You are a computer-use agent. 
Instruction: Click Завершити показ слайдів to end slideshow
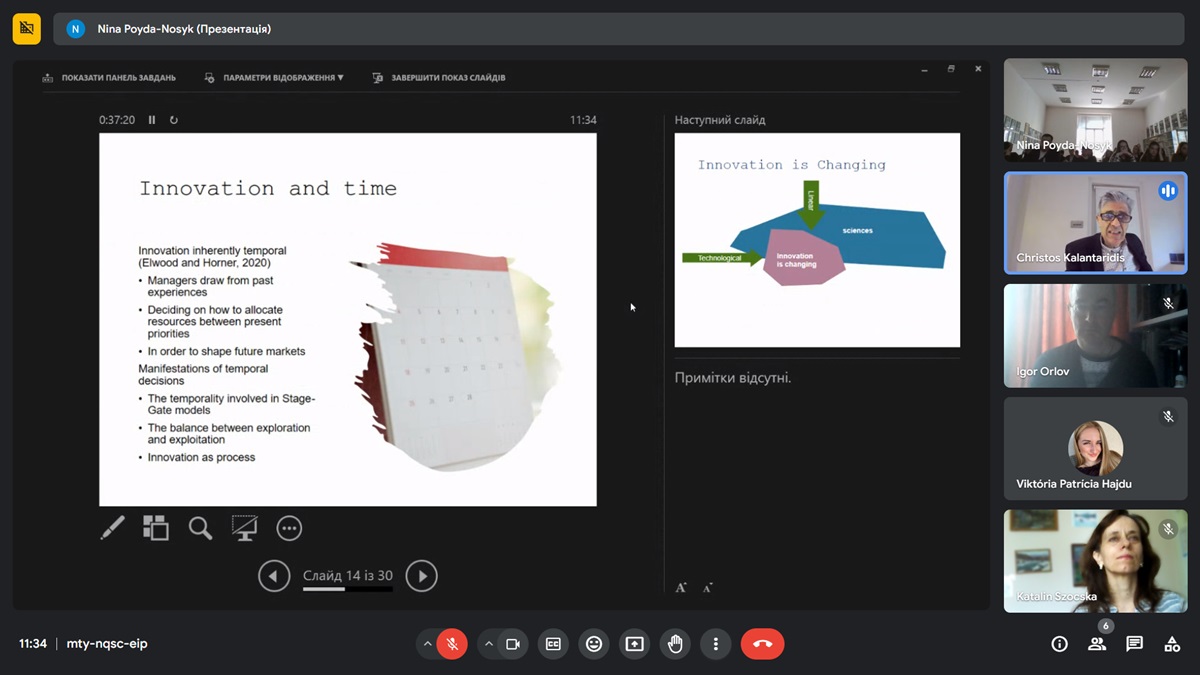(x=440, y=77)
